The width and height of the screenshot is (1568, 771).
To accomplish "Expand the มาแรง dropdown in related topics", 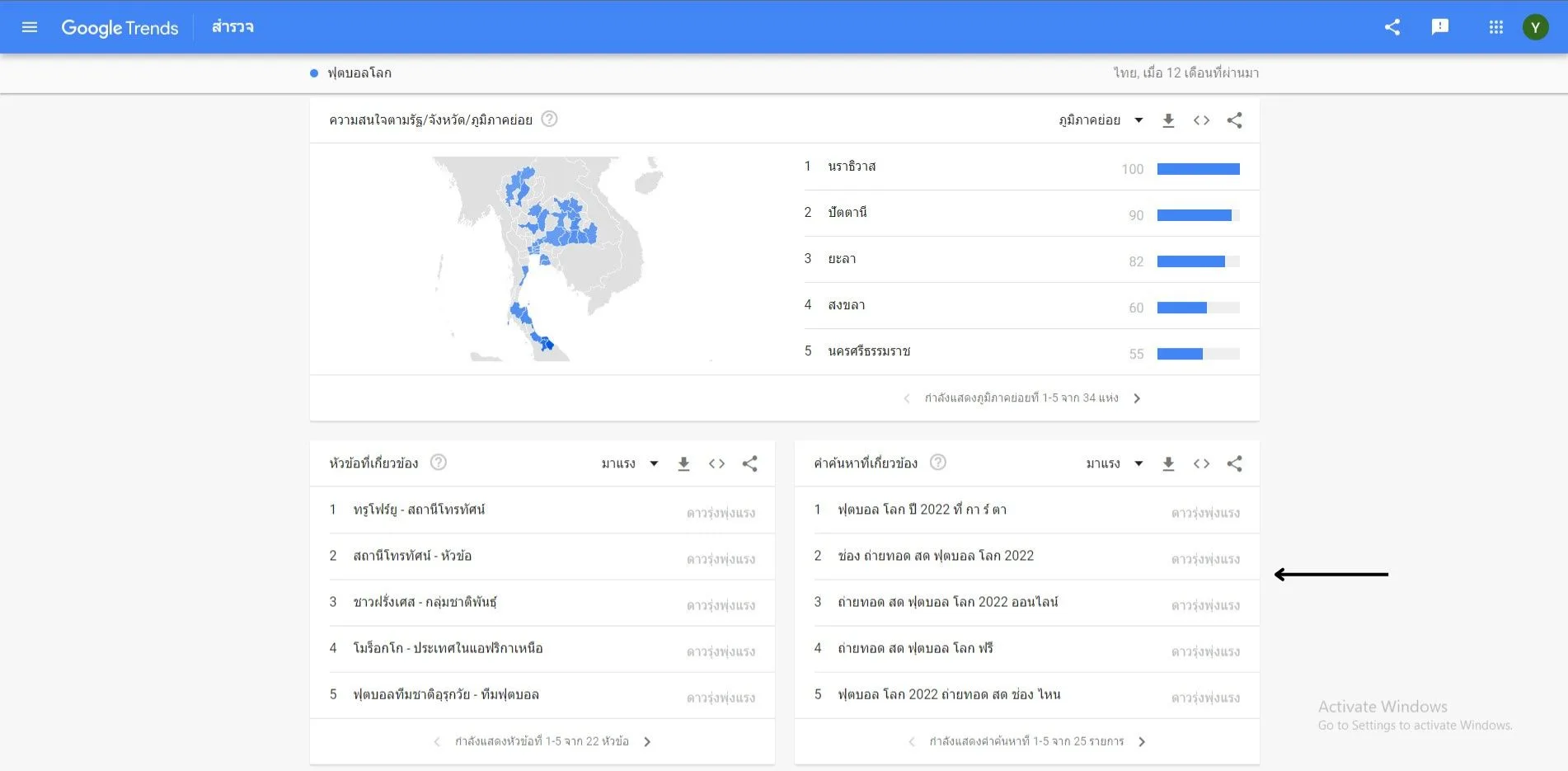I will pyautogui.click(x=630, y=463).
